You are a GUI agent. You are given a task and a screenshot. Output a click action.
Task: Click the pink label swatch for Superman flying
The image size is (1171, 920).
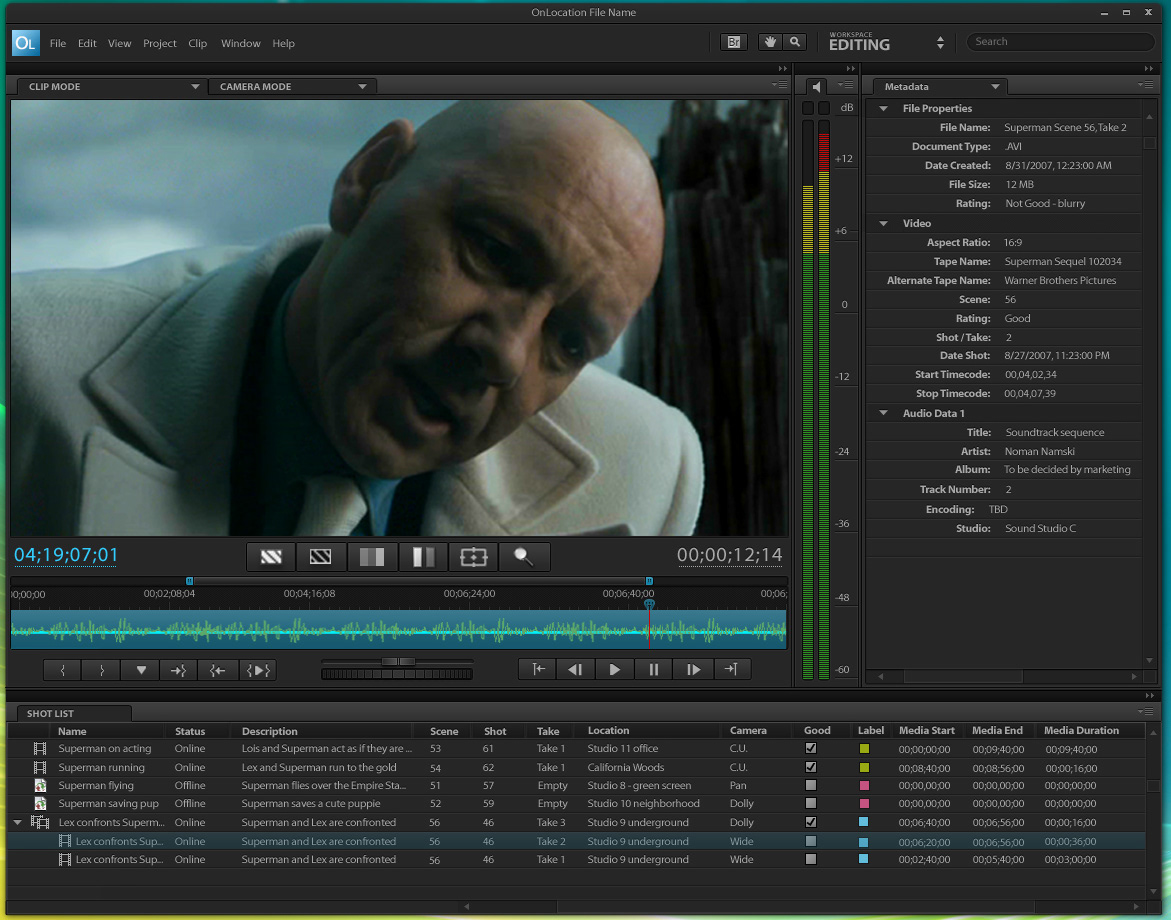pyautogui.click(x=864, y=786)
